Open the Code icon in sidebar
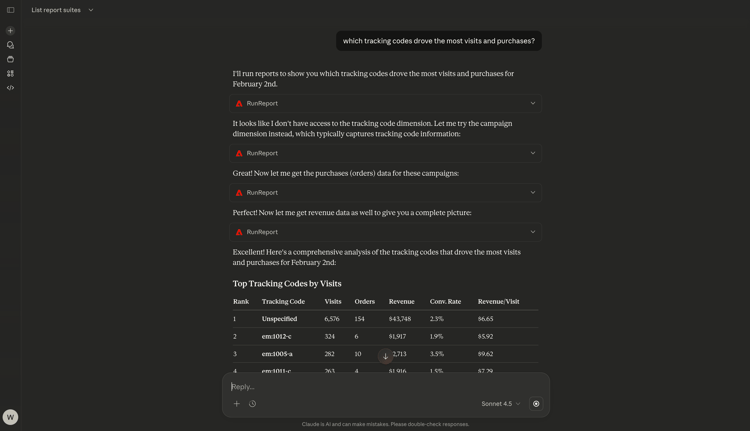Viewport: 750px width, 431px height. click(x=10, y=88)
